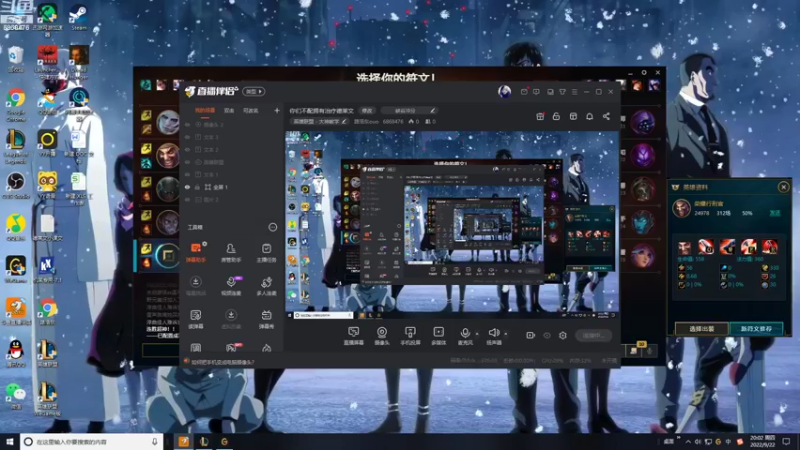Open the hamburger menu in title bar

pyautogui.click(x=574, y=92)
